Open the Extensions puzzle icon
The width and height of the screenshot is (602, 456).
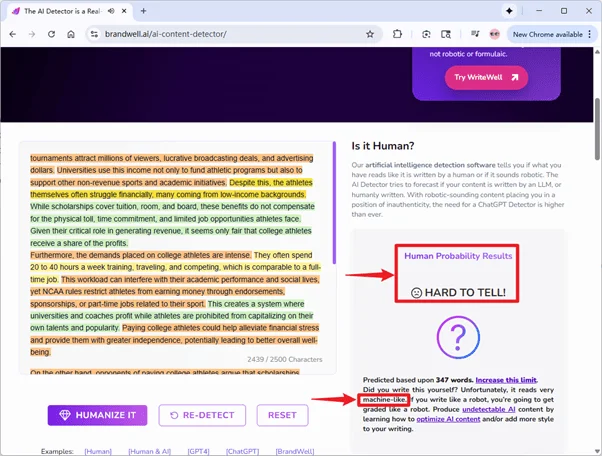click(397, 34)
